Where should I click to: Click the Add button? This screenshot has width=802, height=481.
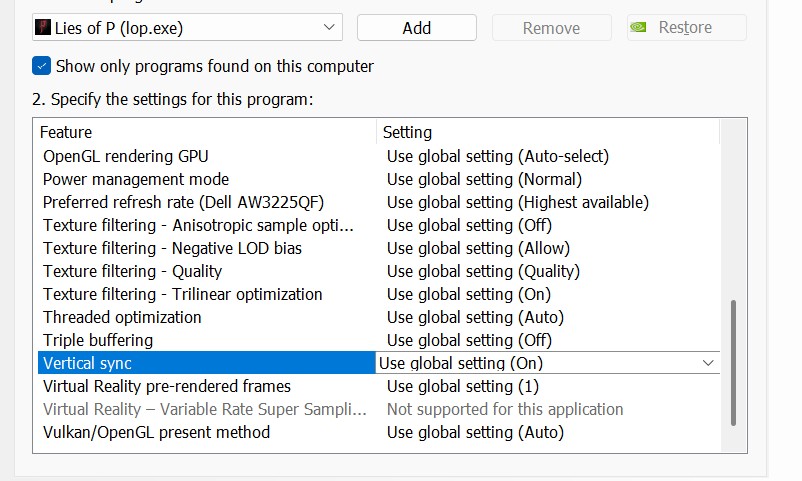pyautogui.click(x=417, y=28)
